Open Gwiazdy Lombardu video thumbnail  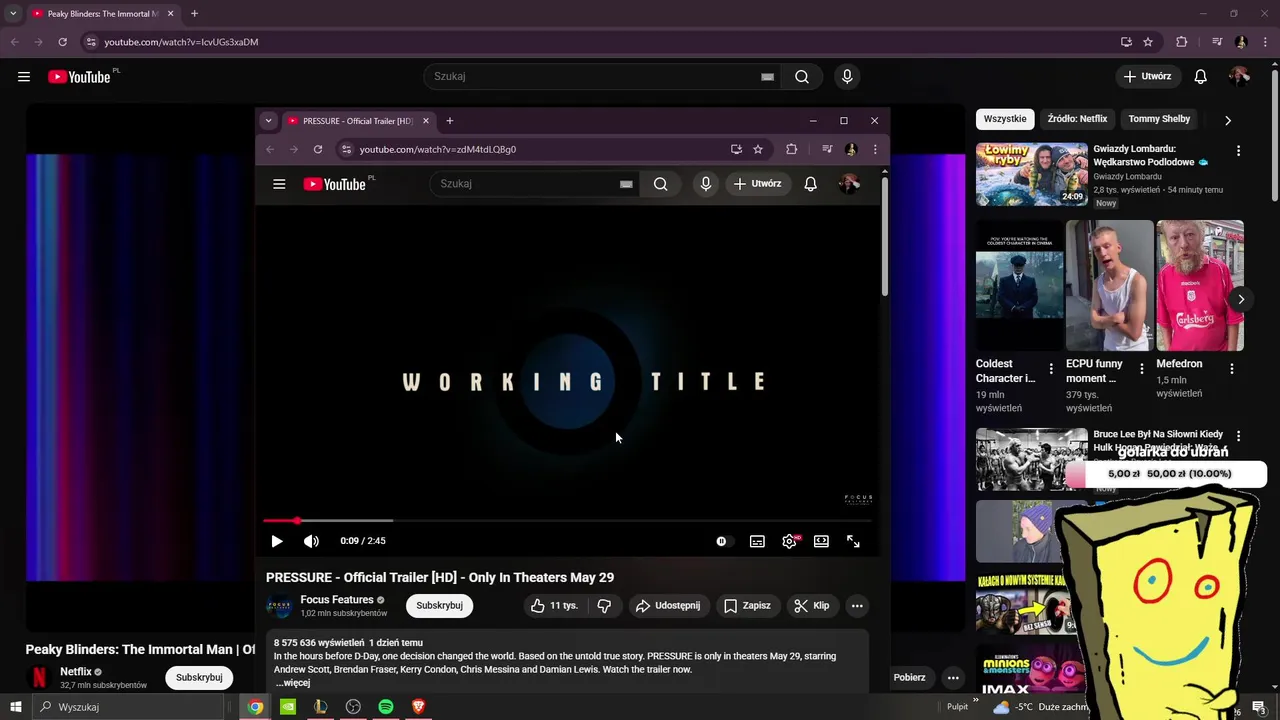(1032, 174)
